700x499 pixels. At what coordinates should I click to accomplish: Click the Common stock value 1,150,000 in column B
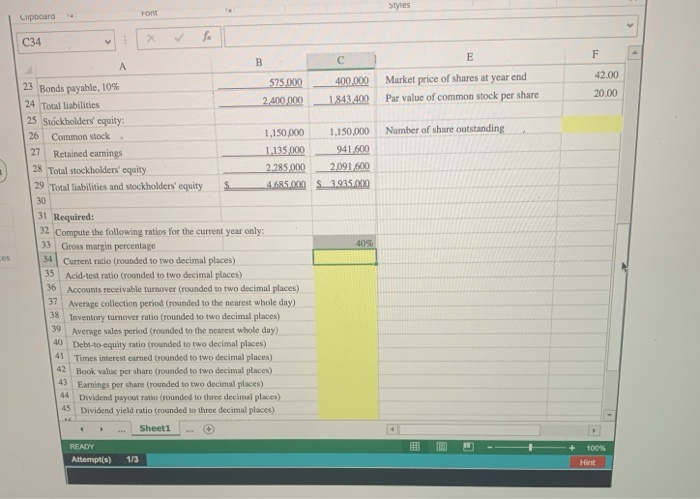[284, 133]
